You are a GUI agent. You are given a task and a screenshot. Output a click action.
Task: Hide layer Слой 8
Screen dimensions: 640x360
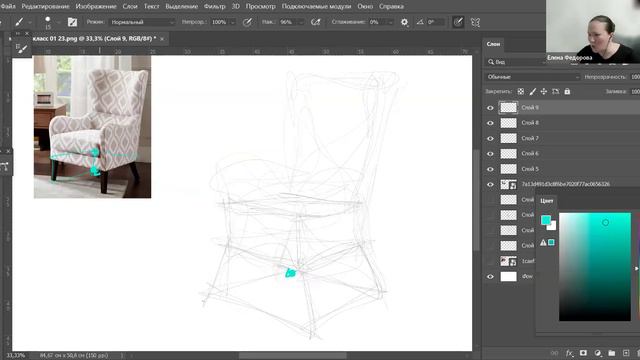(490, 123)
